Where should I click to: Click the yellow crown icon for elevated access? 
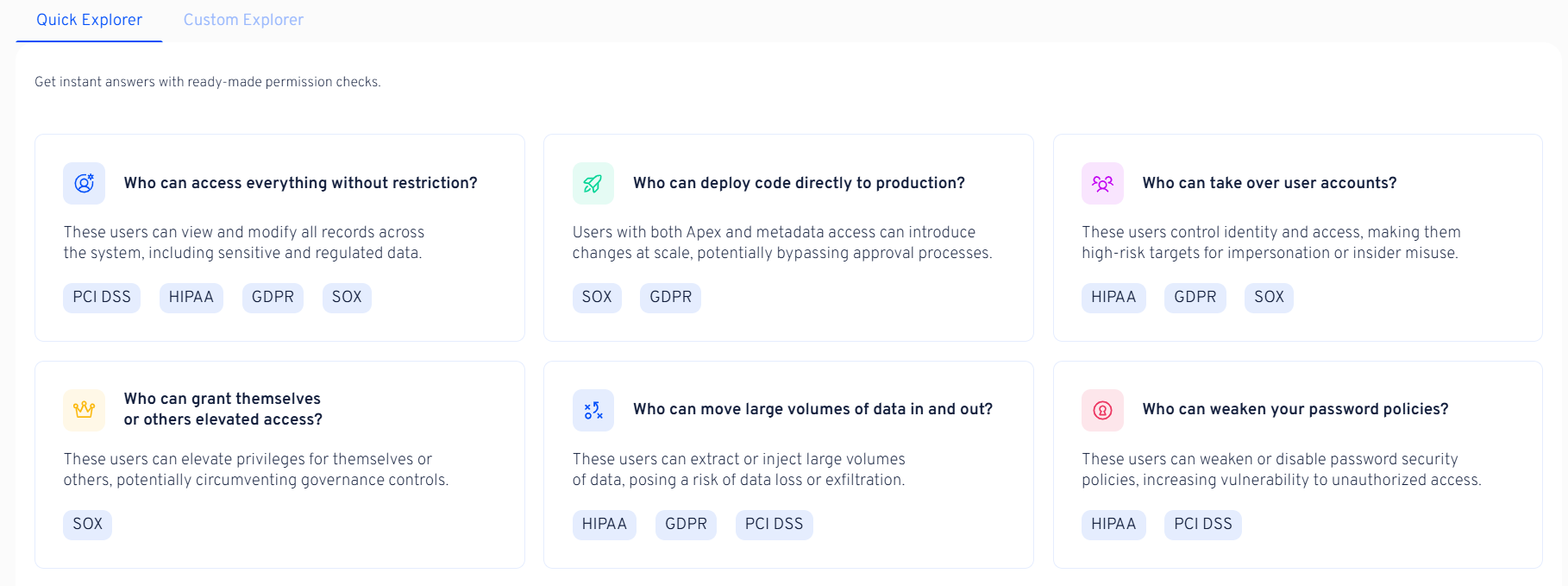click(x=84, y=410)
